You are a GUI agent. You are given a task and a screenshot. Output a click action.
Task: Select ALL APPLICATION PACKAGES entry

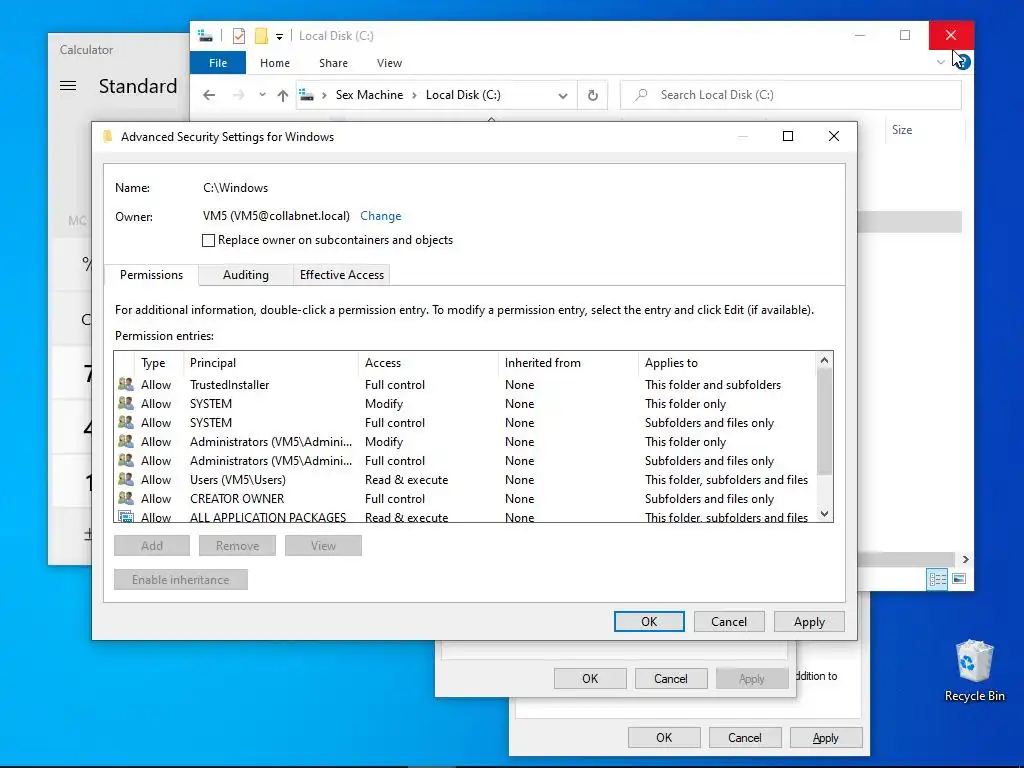pos(465,517)
